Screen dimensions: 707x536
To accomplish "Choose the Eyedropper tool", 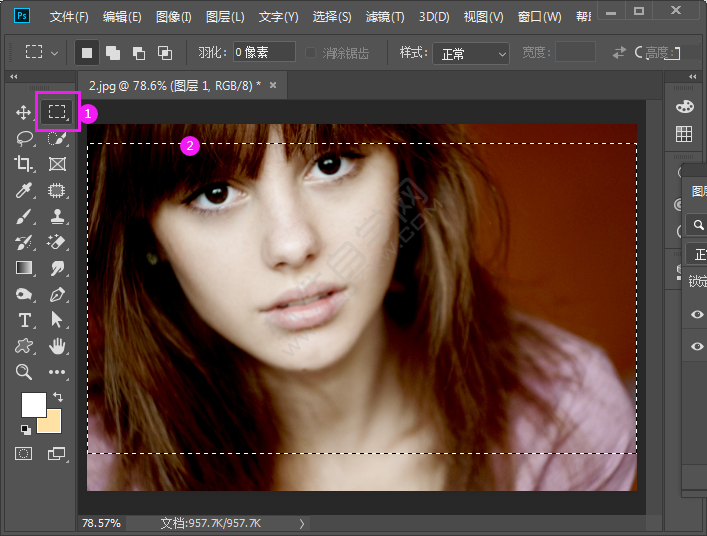I will pyautogui.click(x=24, y=190).
